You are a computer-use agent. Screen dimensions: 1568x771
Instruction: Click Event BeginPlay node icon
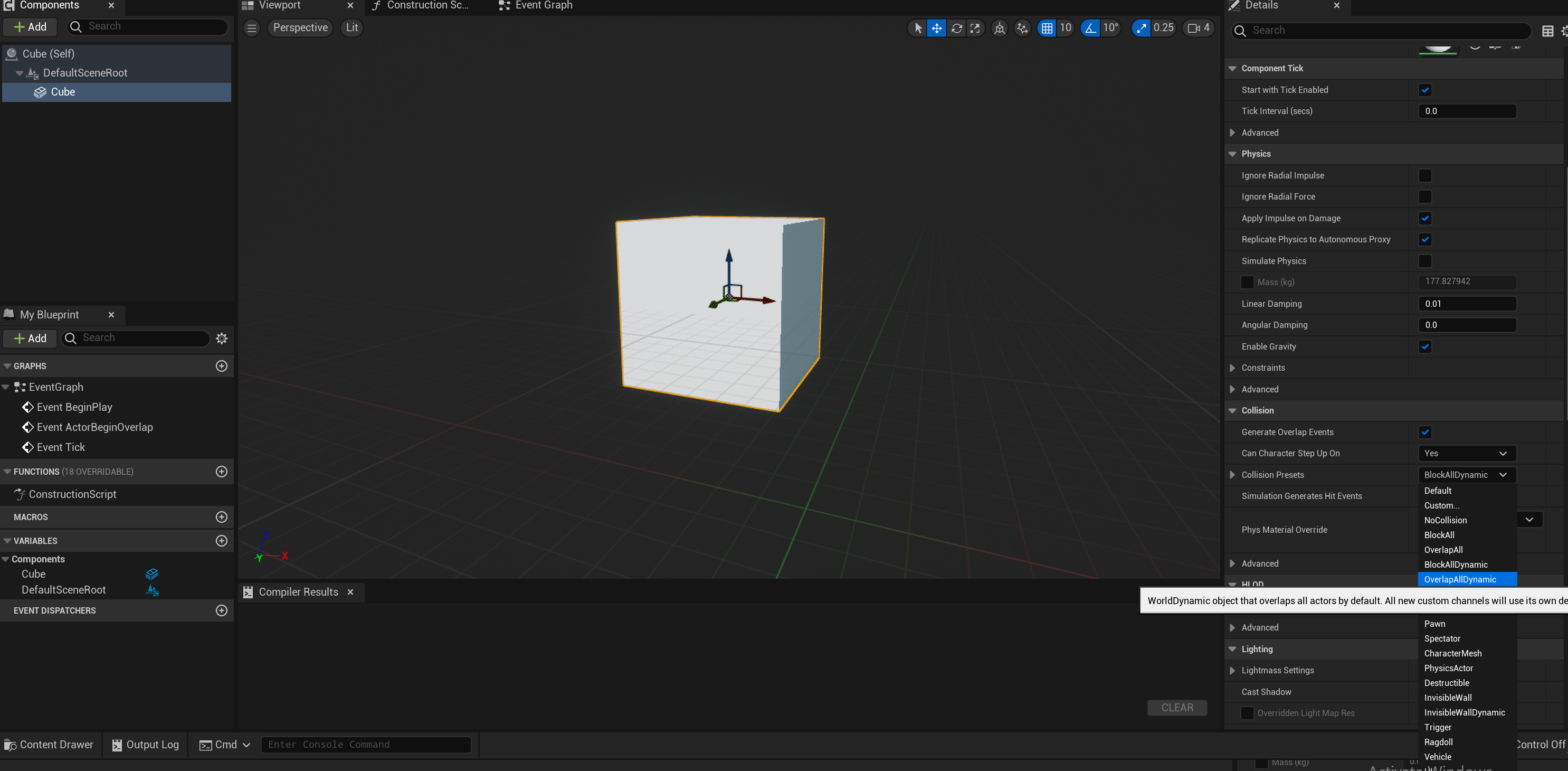coord(27,408)
